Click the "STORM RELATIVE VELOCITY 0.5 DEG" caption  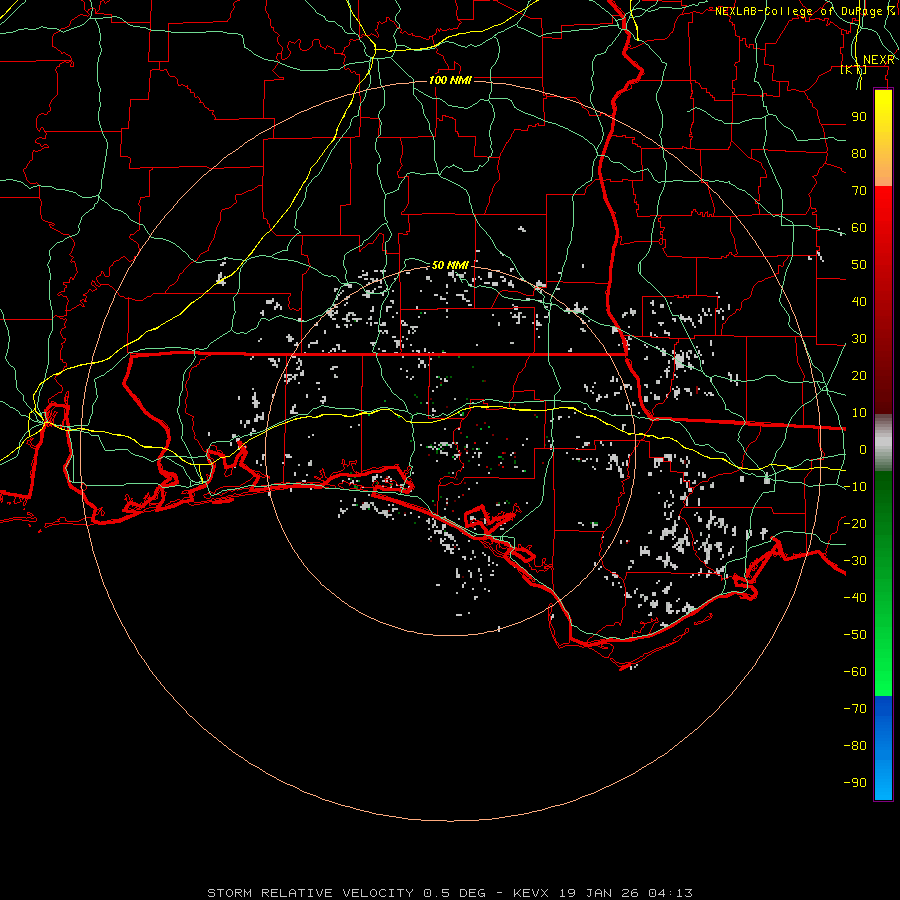[x=346, y=893]
